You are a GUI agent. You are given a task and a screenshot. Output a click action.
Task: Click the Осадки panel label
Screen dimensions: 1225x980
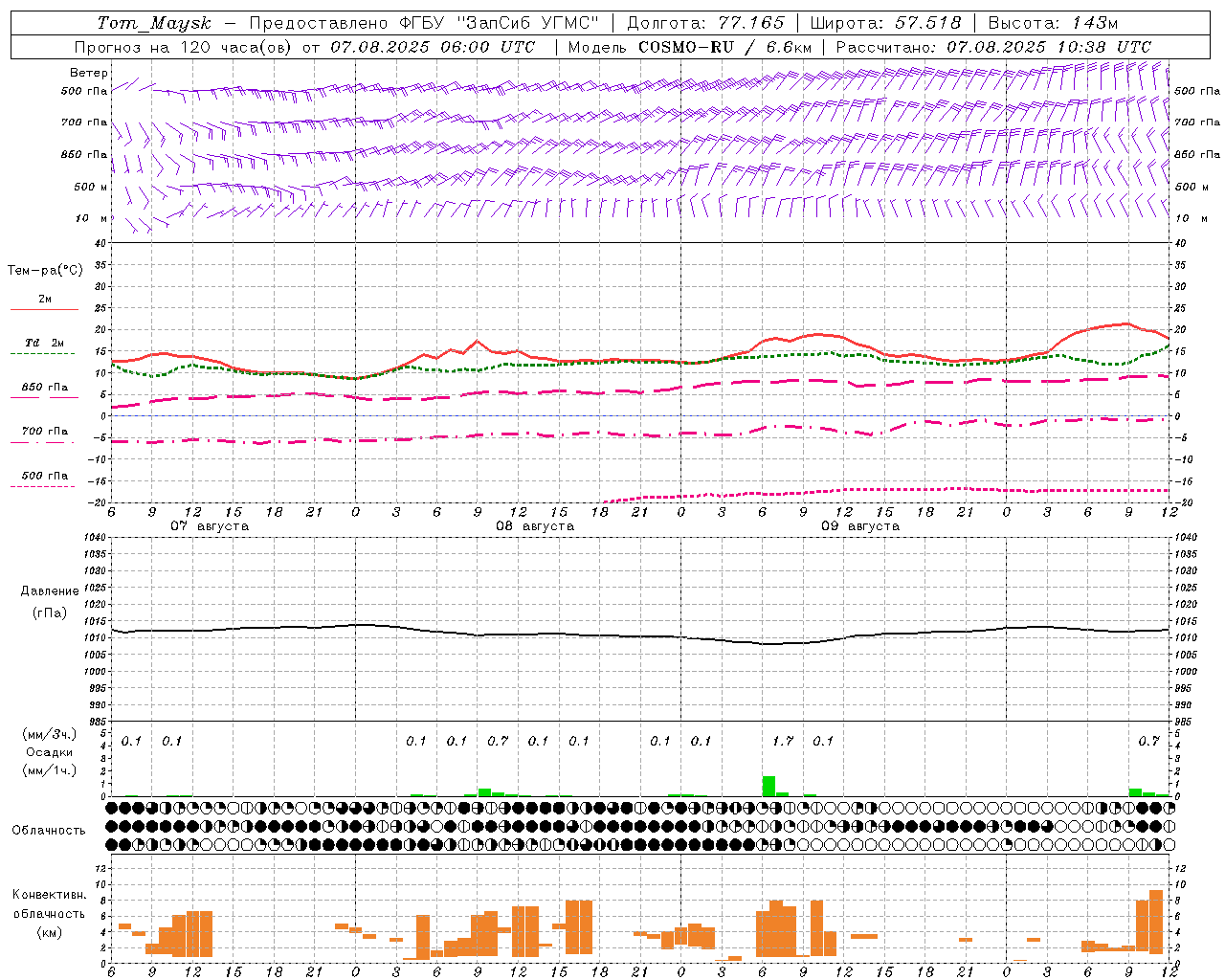coord(50,752)
